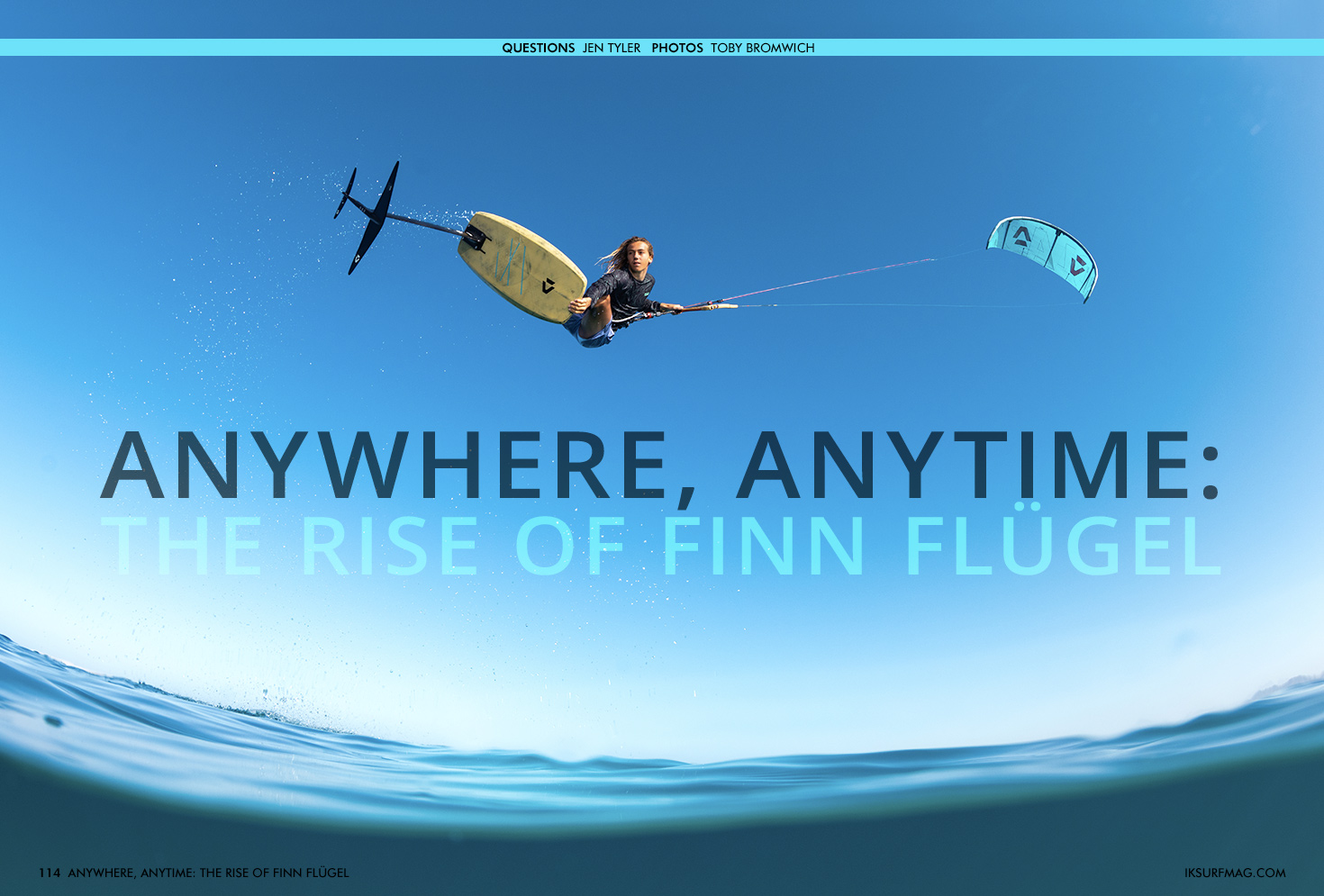1324x896 pixels.
Task: Click the footer article title text
Action: coord(208,873)
